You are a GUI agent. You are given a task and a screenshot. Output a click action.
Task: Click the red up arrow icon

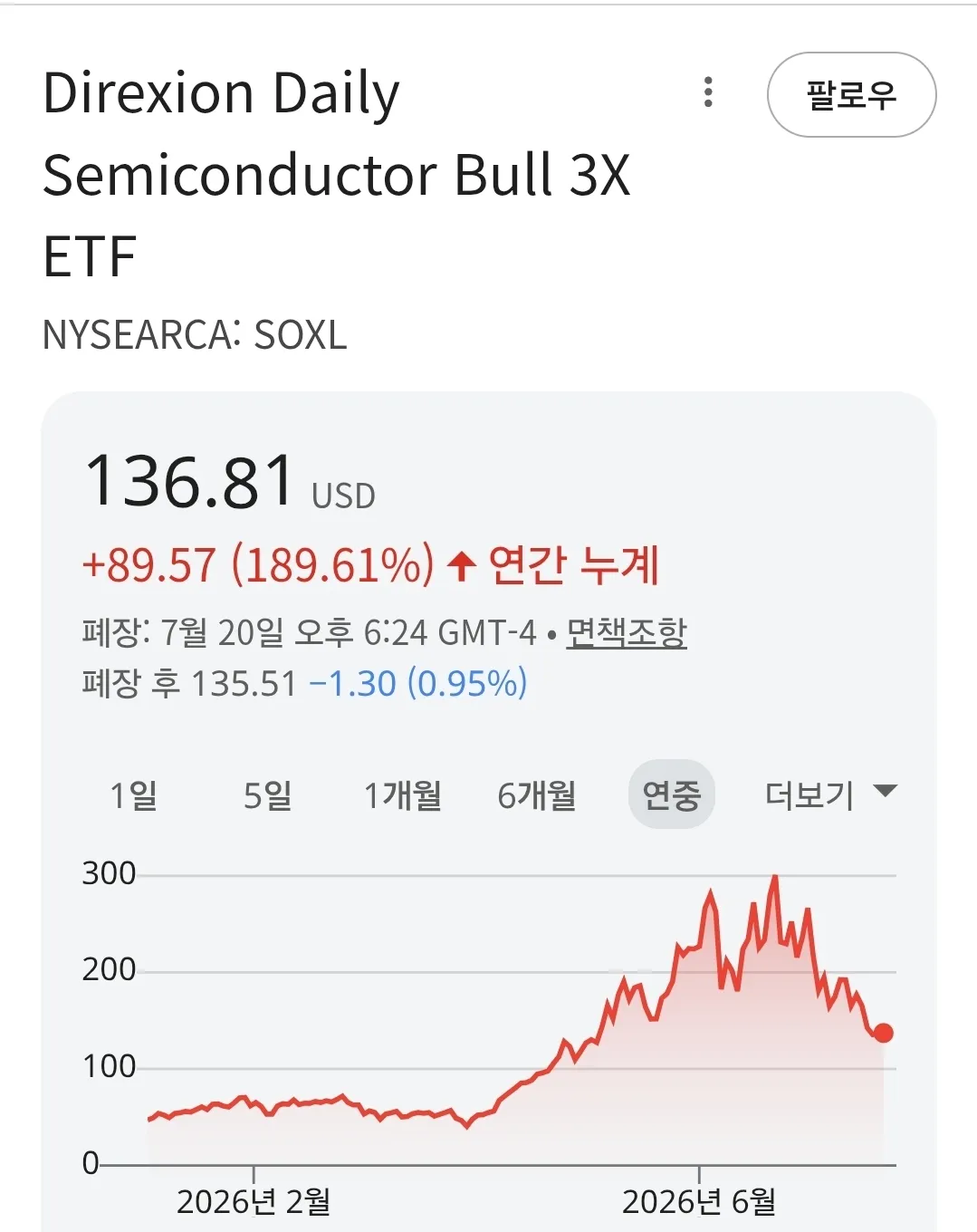pos(462,566)
